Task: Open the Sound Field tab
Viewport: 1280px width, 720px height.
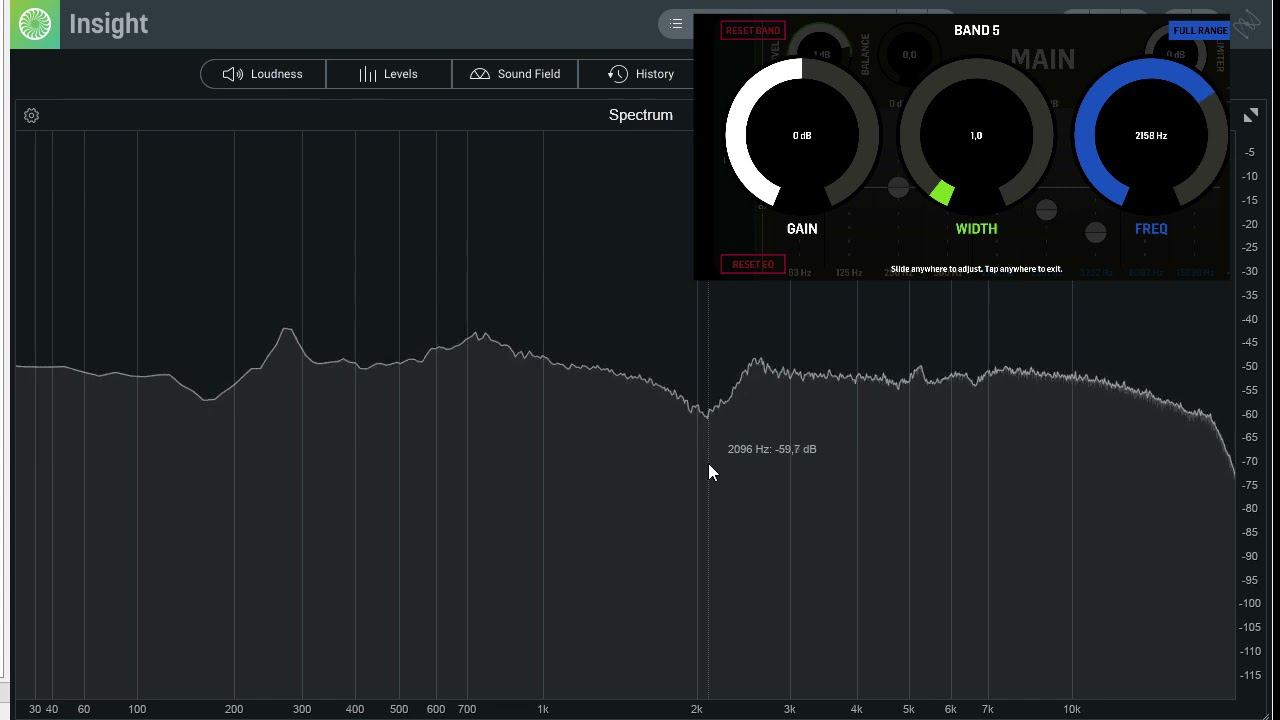Action: pos(515,74)
